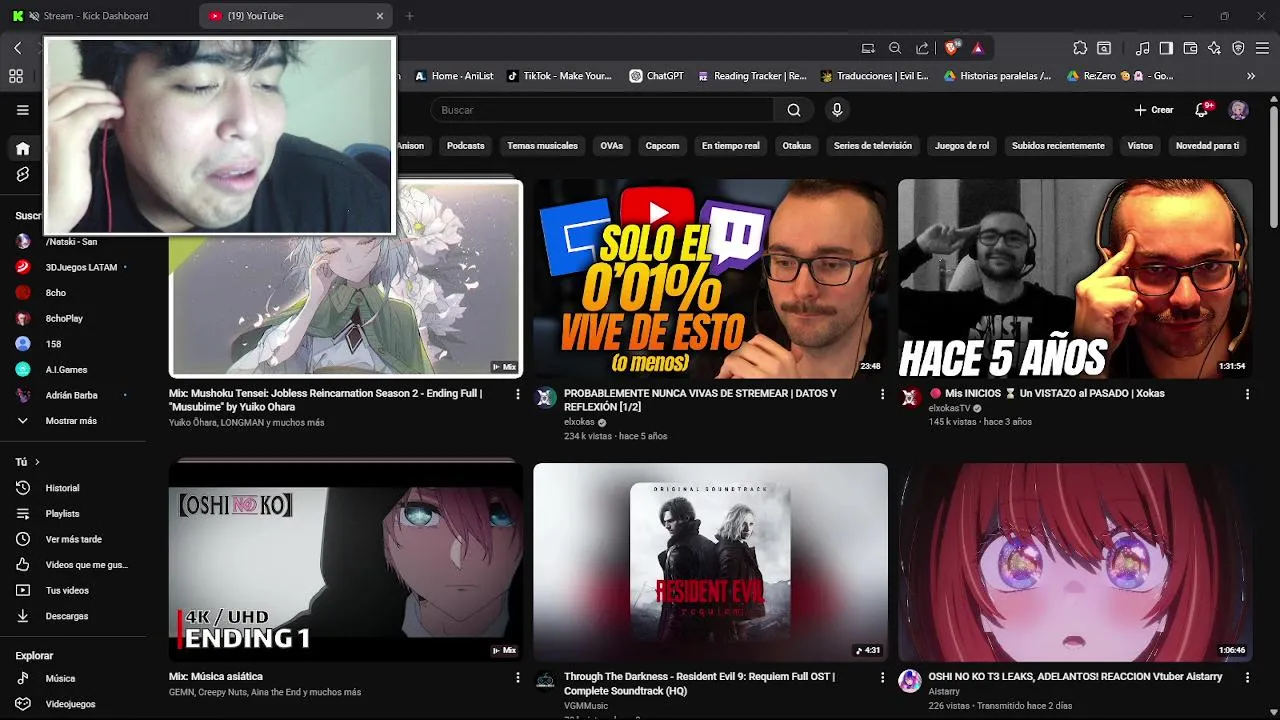
Task: Open the Brave VPN shield icon
Action: click(1238, 48)
